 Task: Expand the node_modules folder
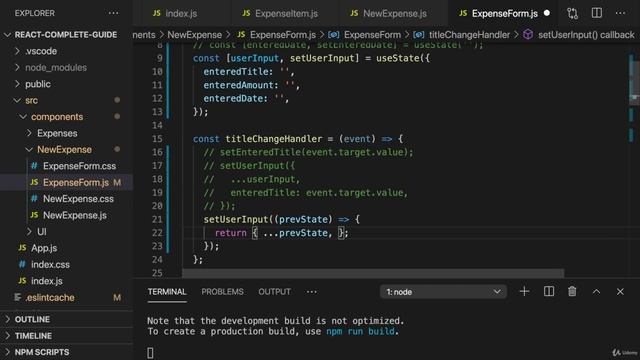pos(17,67)
